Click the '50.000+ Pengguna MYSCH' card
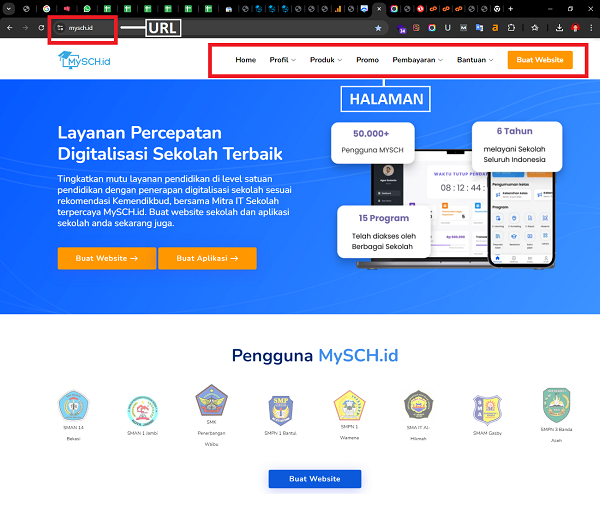Screen dimensions: 600x515 point(373,143)
